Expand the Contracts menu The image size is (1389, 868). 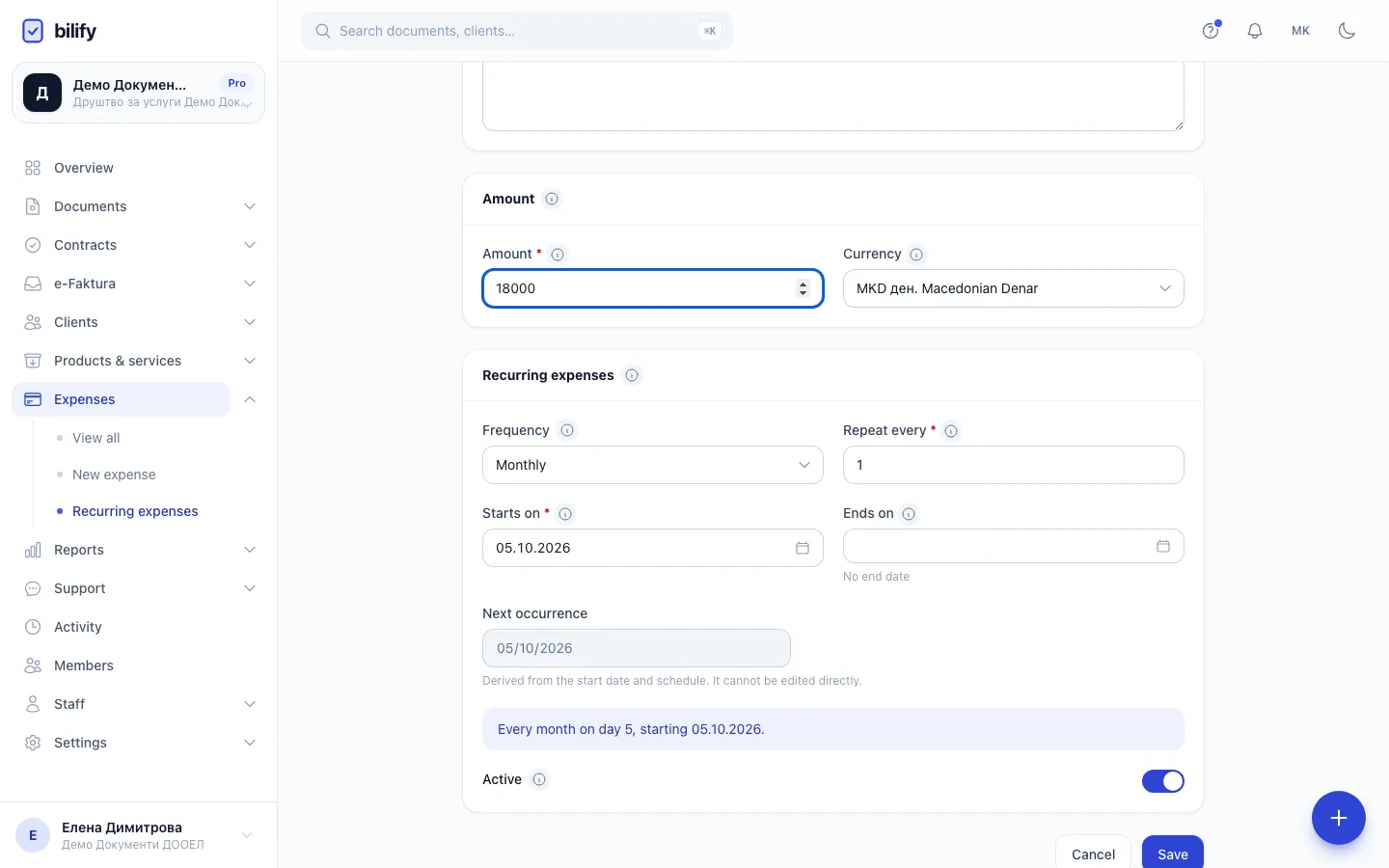pyautogui.click(x=250, y=245)
